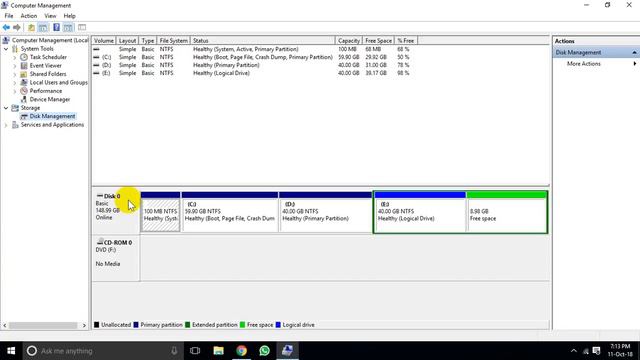Select the 8.98 GB Free space block
The height and width of the screenshot is (360, 640).
click(507, 212)
